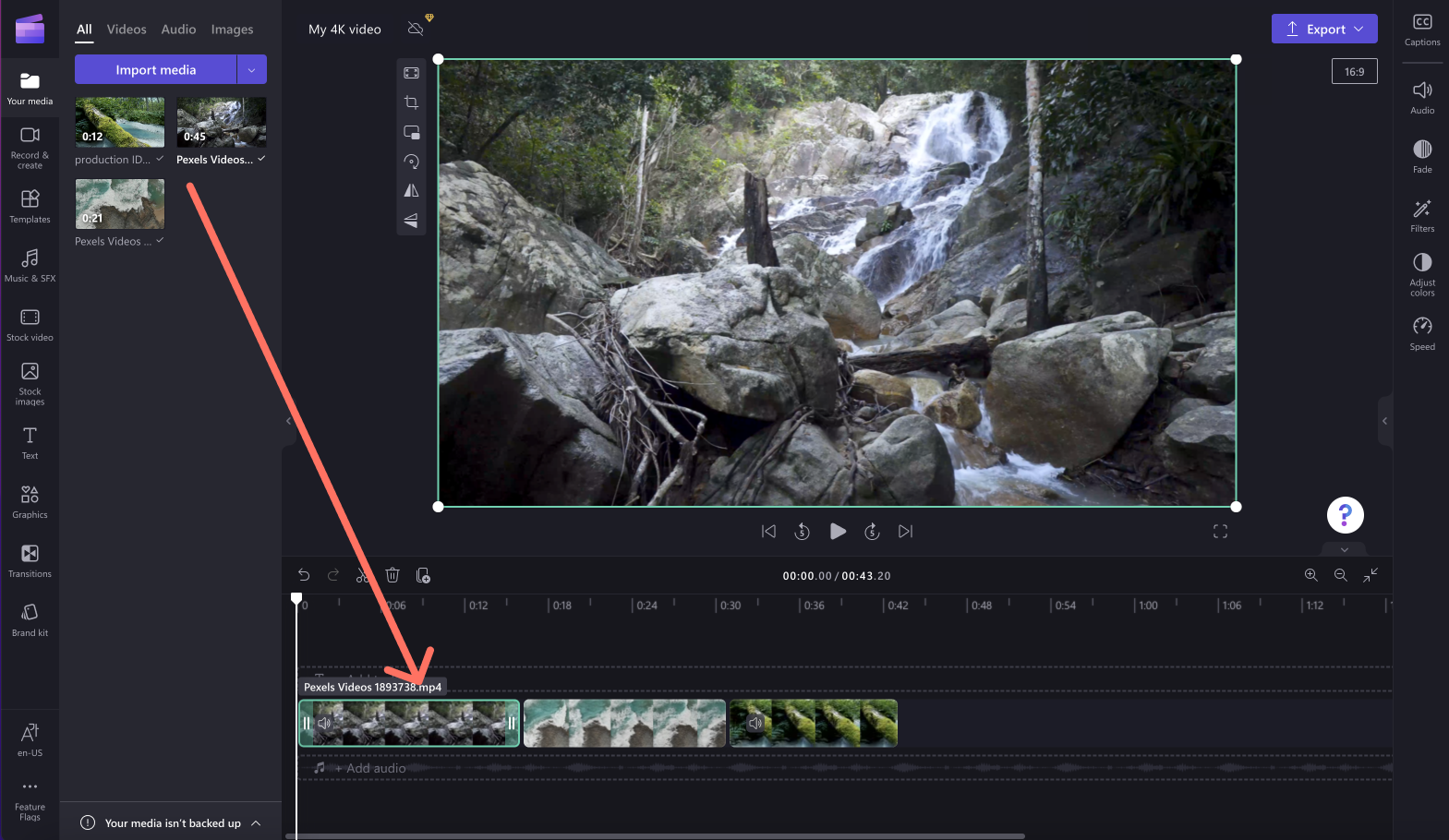The height and width of the screenshot is (840, 1449).
Task: Collapse the right property panel
Action: (1384, 421)
